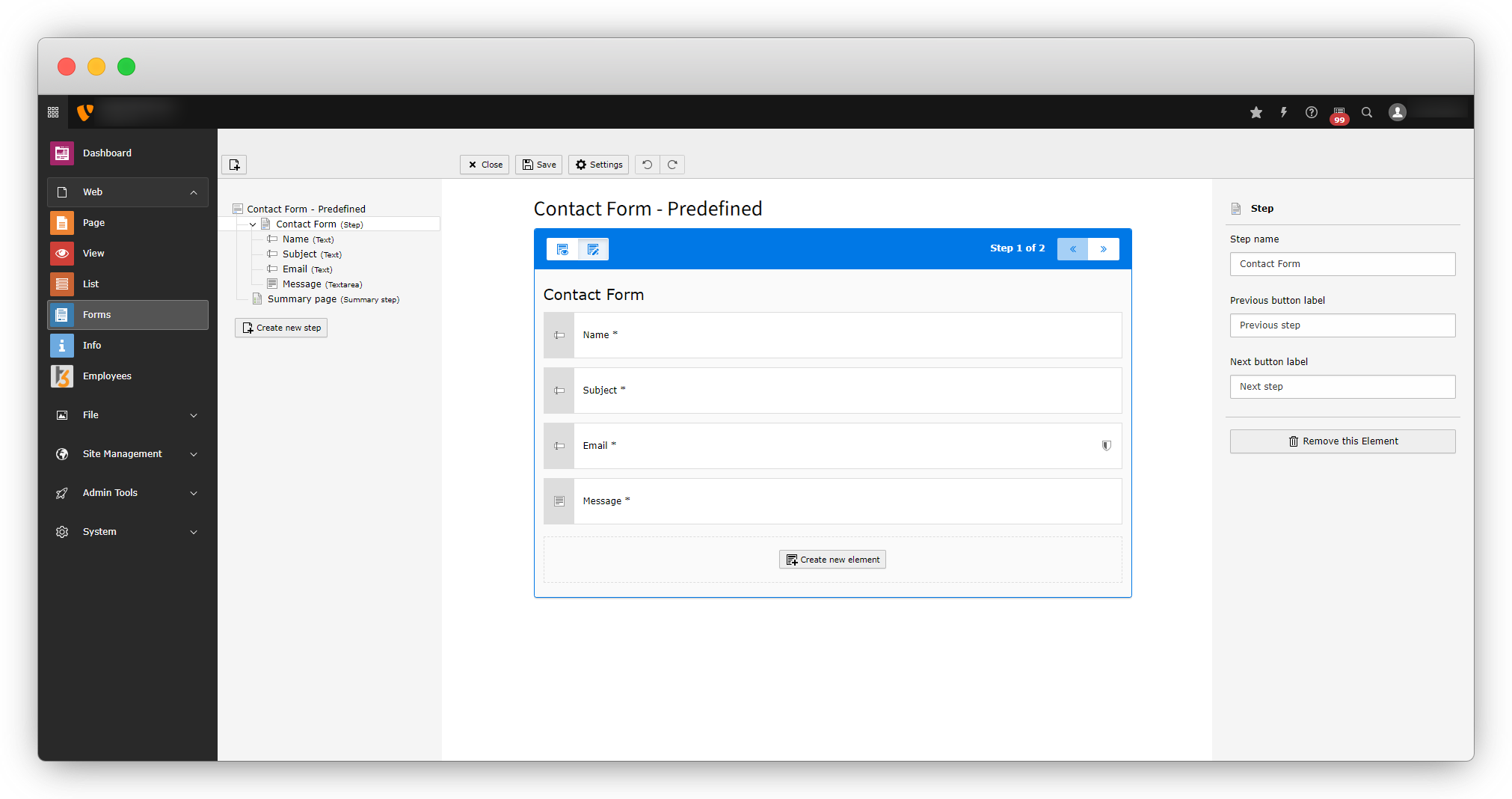
Task: Expand the File module group
Action: [194, 415]
